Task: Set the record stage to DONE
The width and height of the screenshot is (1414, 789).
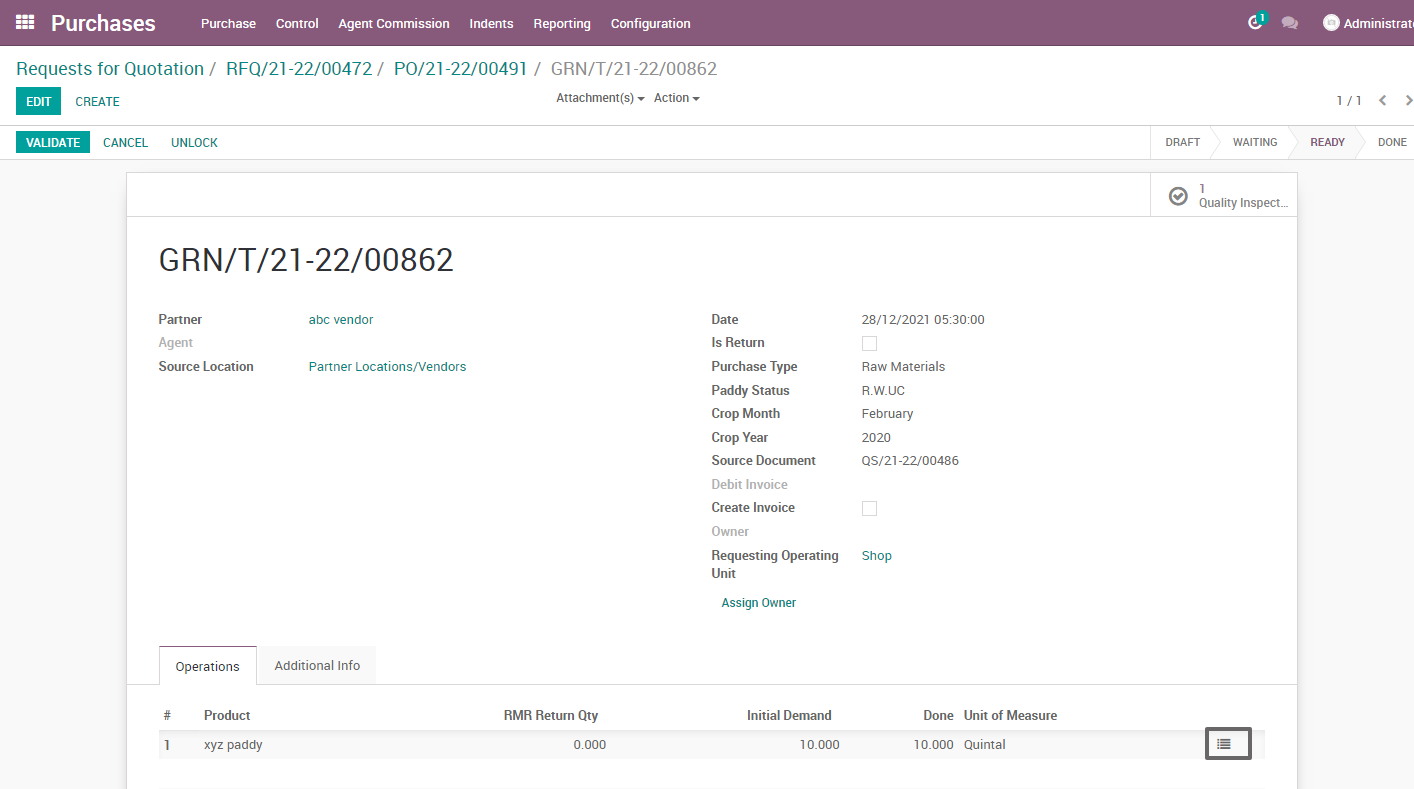Action: 1392,142
